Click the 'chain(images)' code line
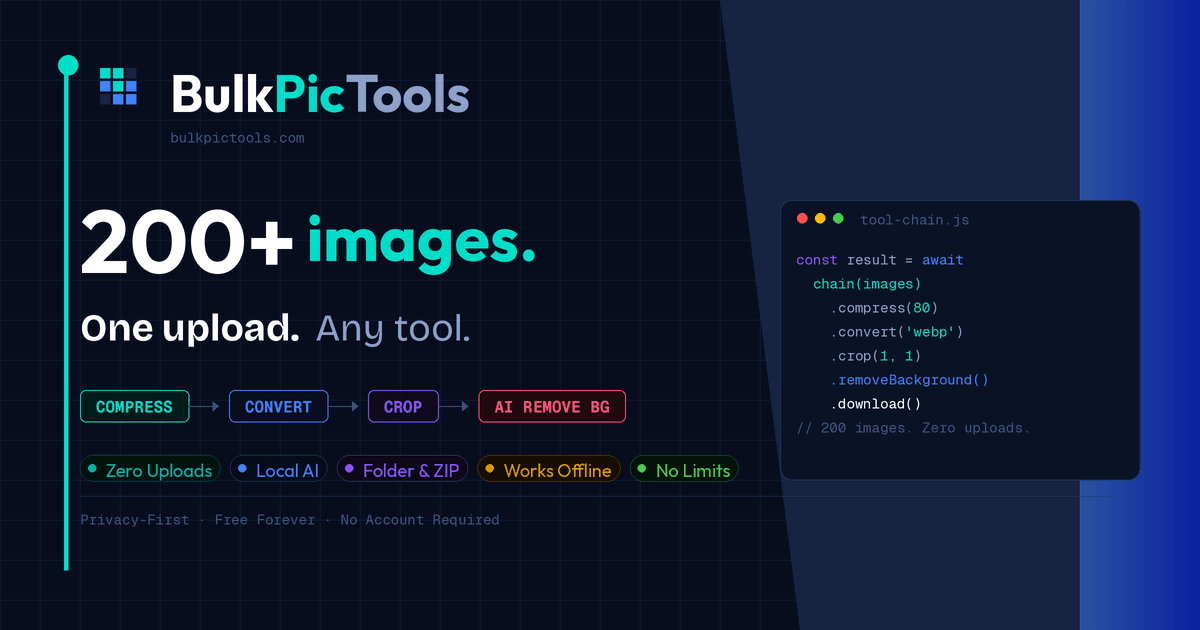The height and width of the screenshot is (630, 1200). click(867, 284)
